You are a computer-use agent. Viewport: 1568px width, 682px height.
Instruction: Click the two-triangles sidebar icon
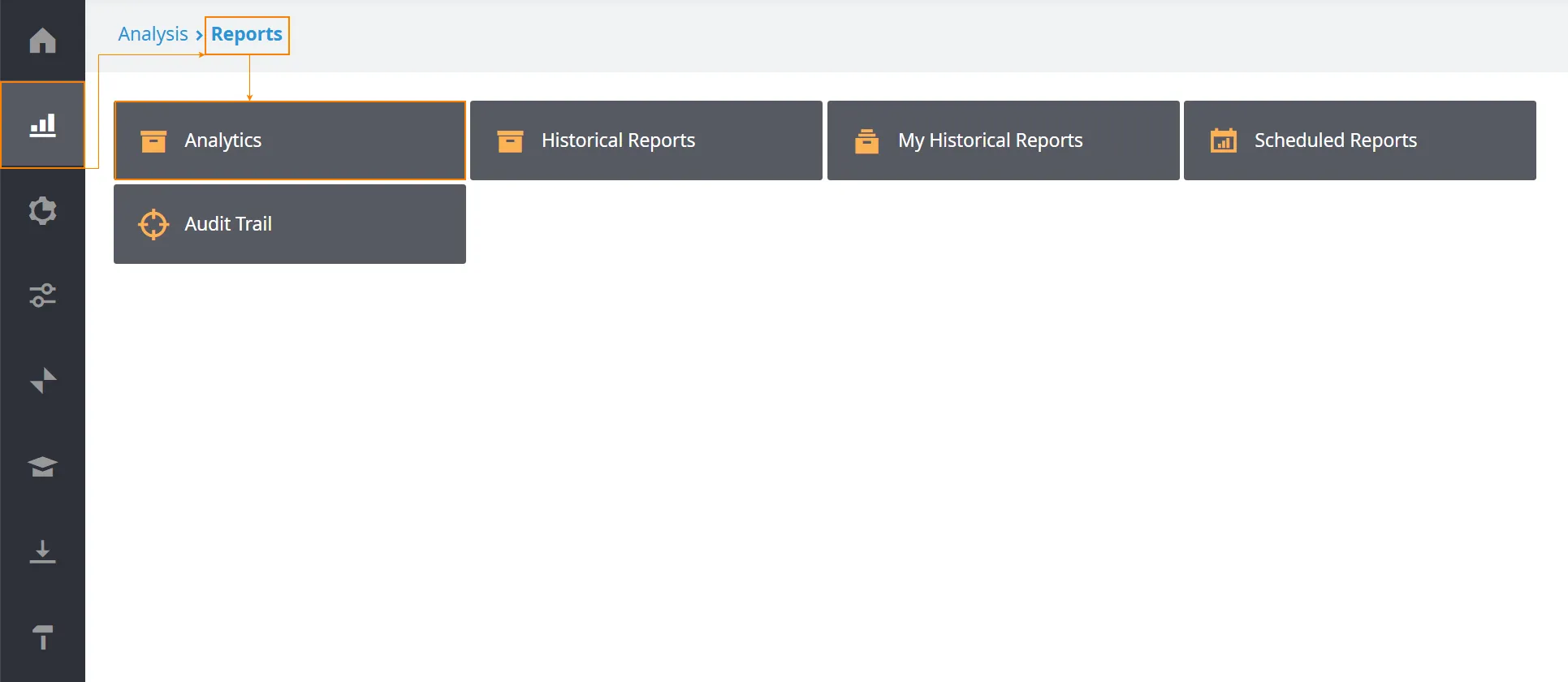pos(42,381)
